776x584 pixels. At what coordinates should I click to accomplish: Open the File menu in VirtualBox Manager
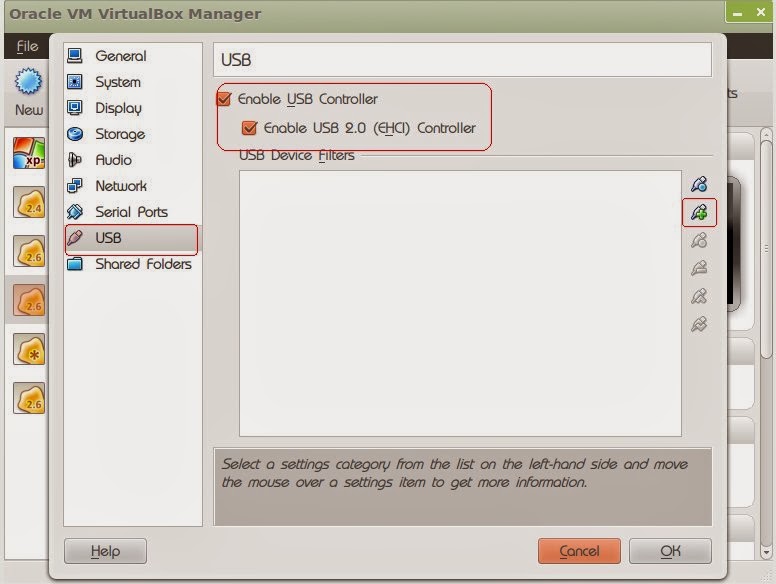pos(27,46)
